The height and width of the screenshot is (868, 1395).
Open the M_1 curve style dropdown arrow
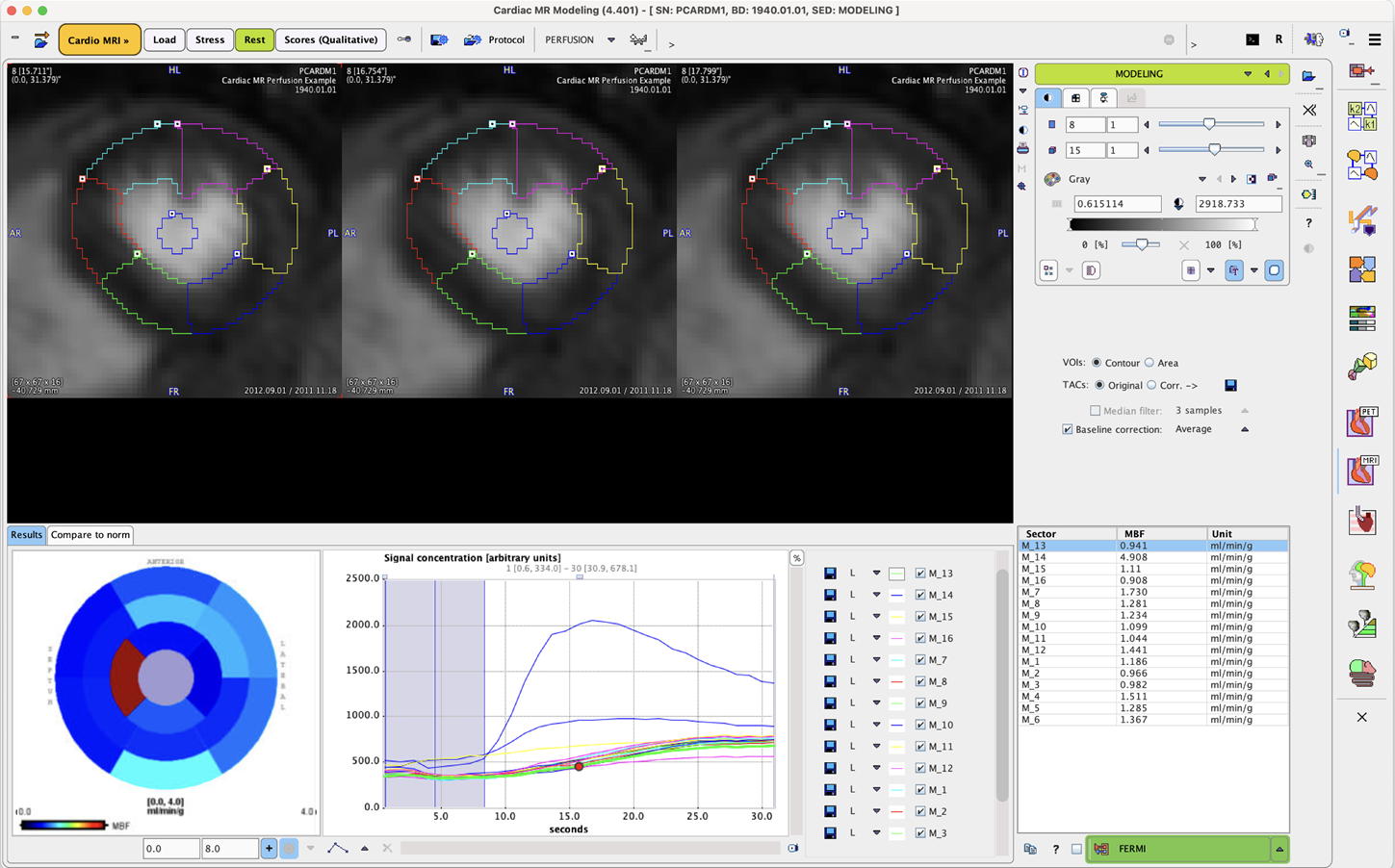coord(876,790)
